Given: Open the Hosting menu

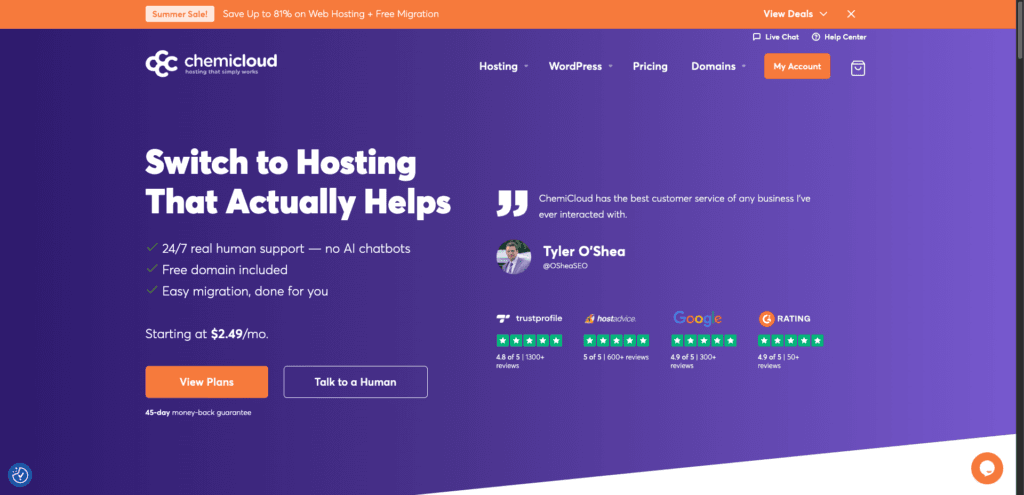Looking at the screenshot, I should pos(498,67).
